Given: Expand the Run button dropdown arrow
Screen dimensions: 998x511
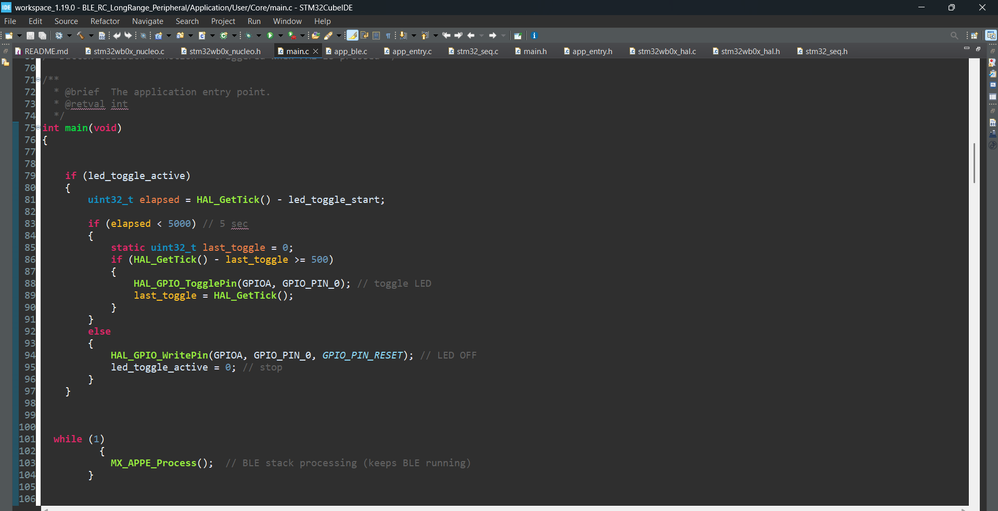Looking at the screenshot, I should (280, 35).
